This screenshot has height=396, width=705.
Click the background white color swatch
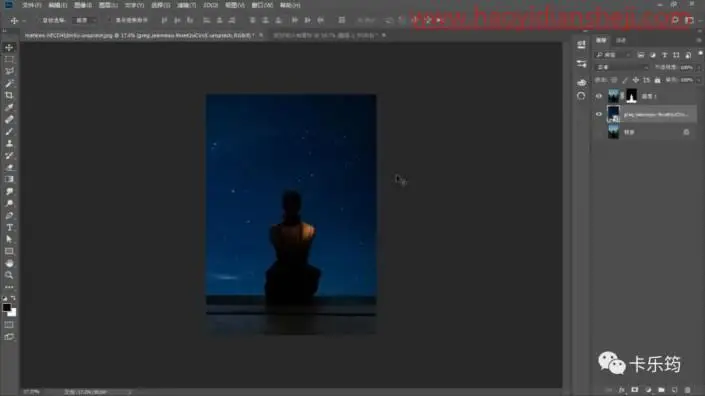(x=13, y=313)
